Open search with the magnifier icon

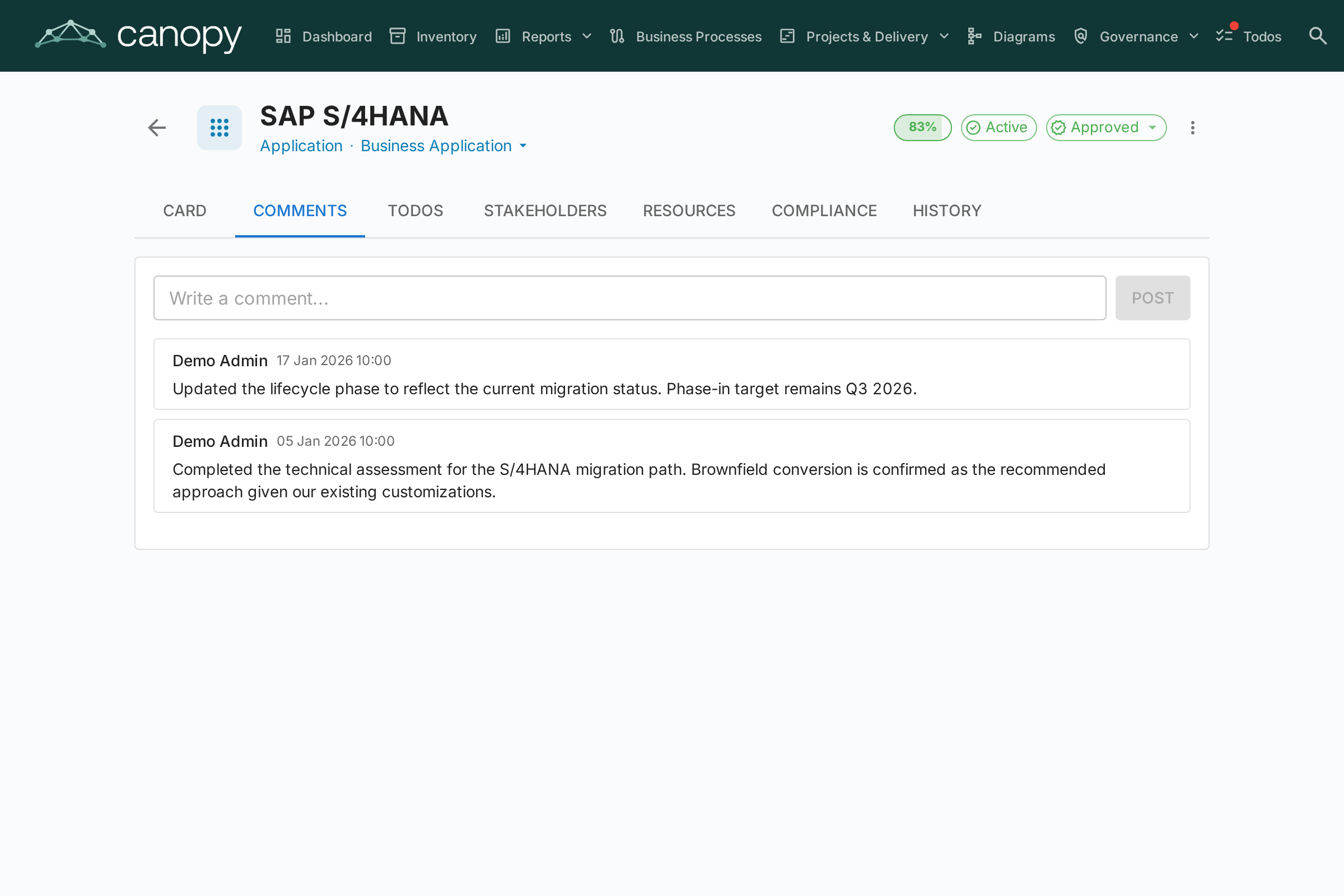click(x=1318, y=36)
